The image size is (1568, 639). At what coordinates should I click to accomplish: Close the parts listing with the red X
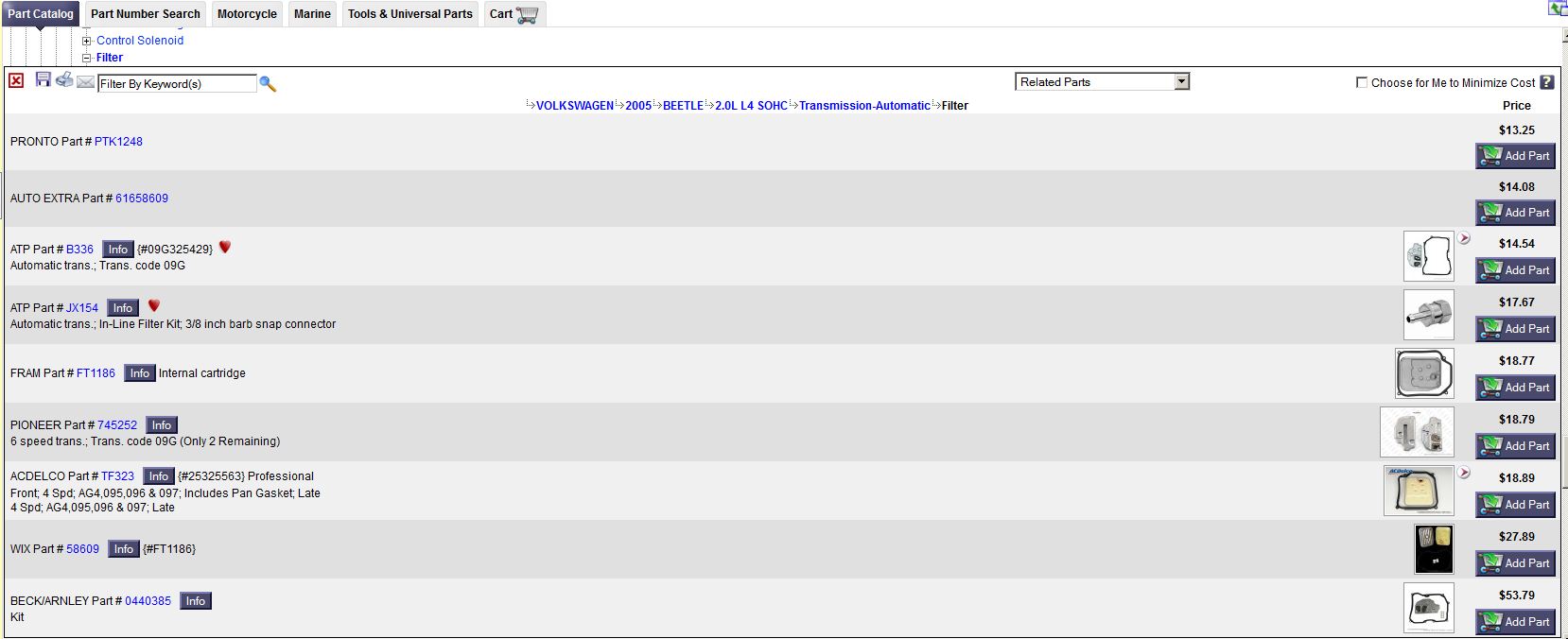pos(16,81)
